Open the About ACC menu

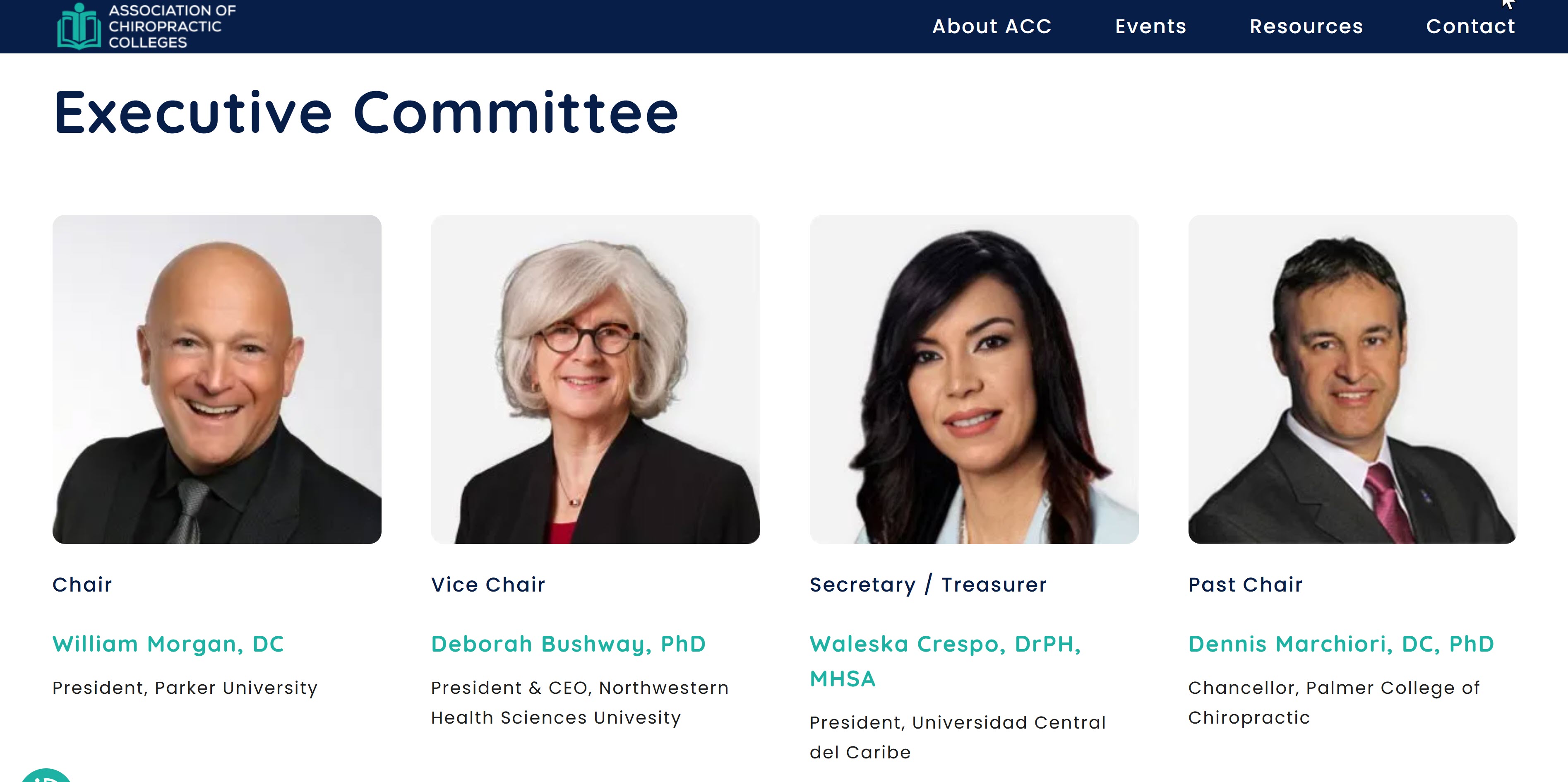click(992, 26)
